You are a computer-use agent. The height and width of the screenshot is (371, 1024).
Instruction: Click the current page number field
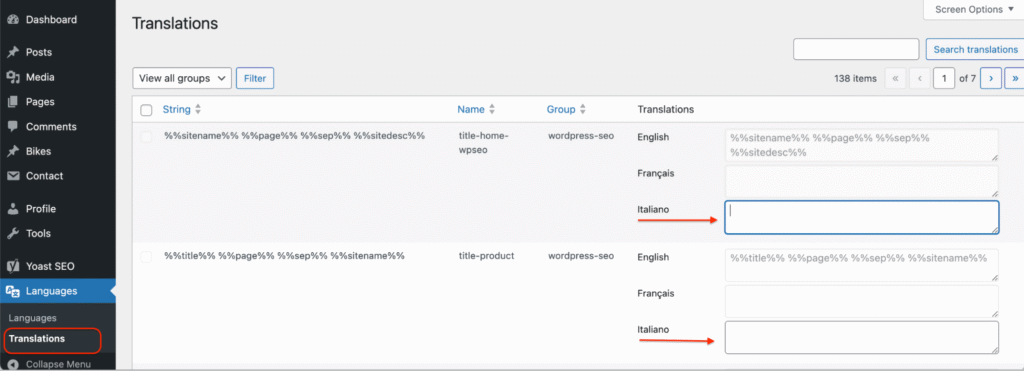click(944, 78)
